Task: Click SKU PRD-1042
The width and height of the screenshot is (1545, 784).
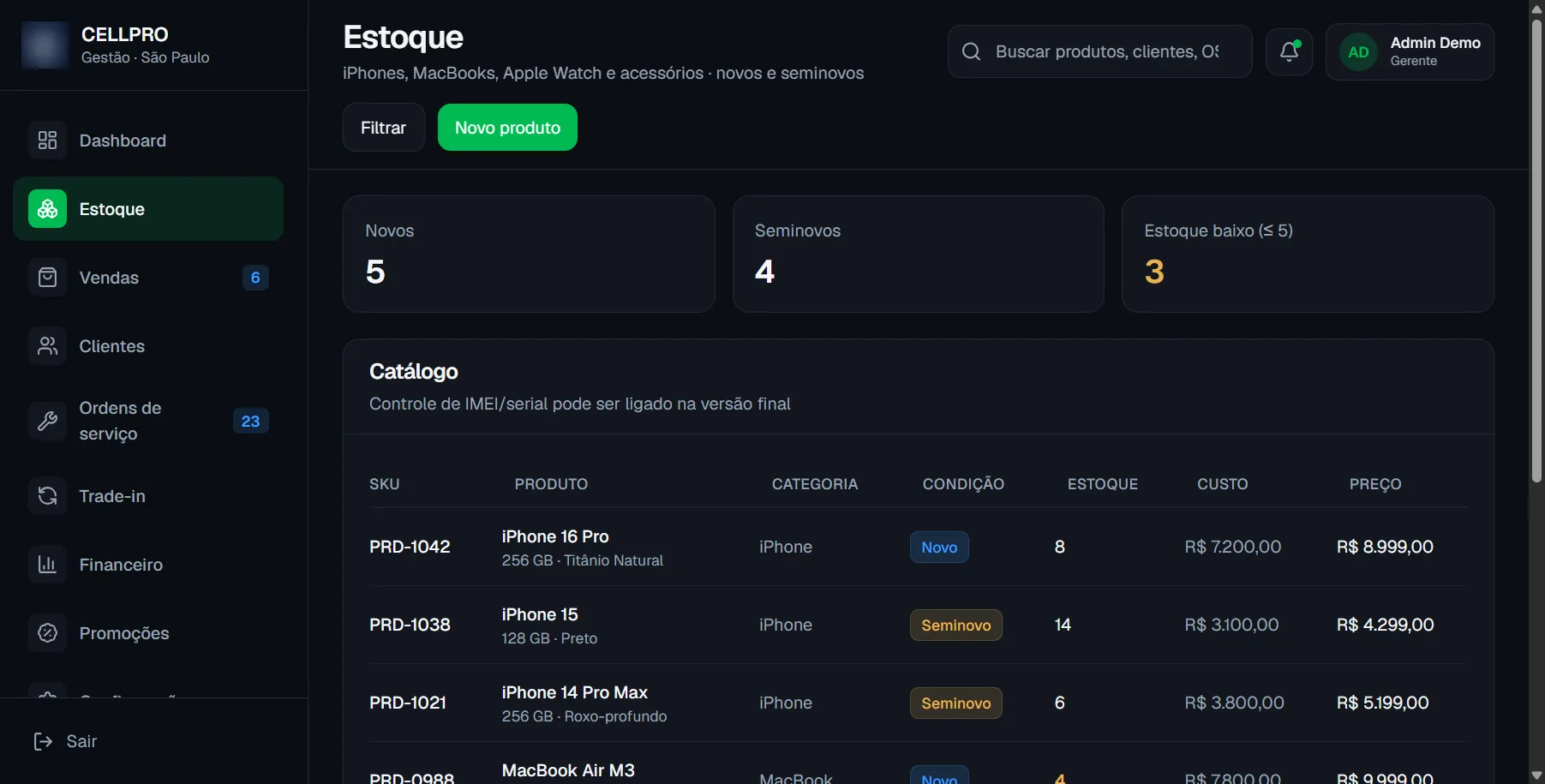Action: click(410, 547)
